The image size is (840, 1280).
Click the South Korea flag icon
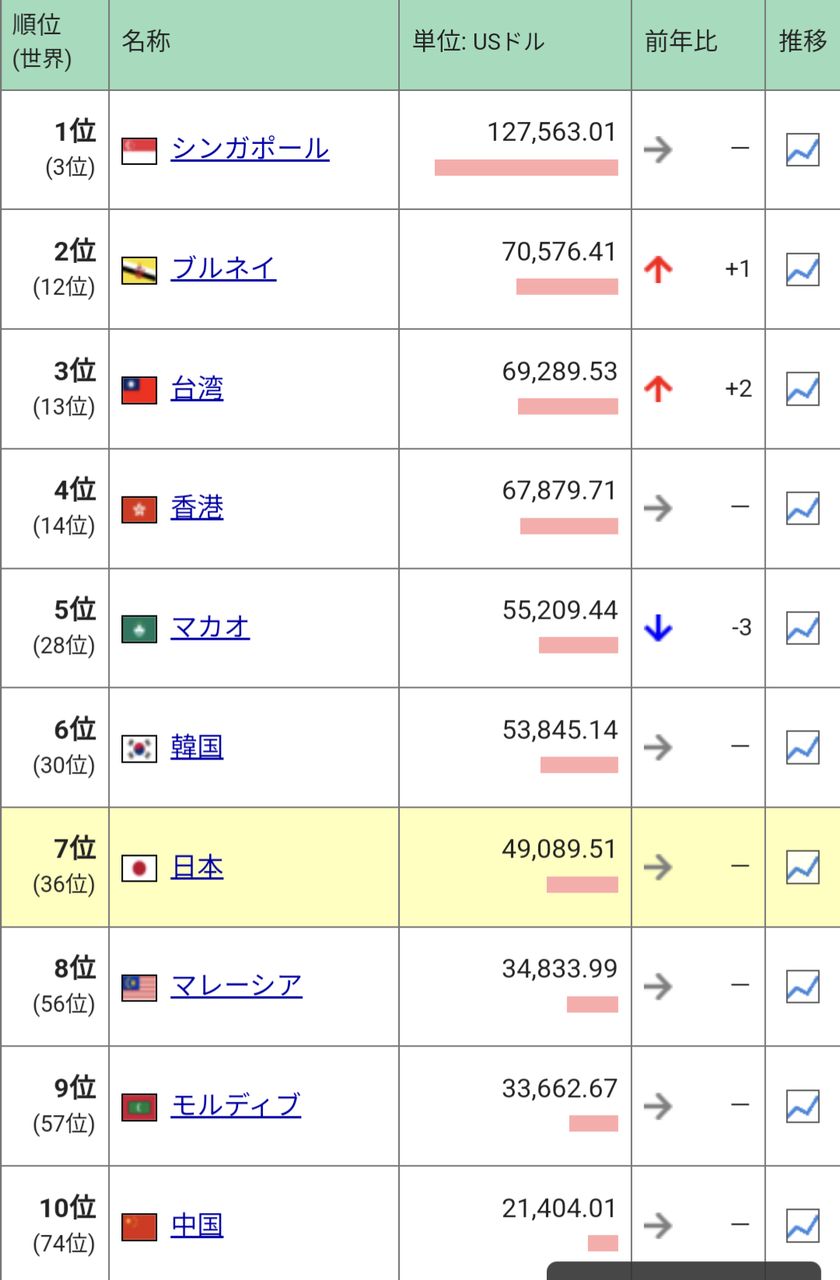click(139, 748)
